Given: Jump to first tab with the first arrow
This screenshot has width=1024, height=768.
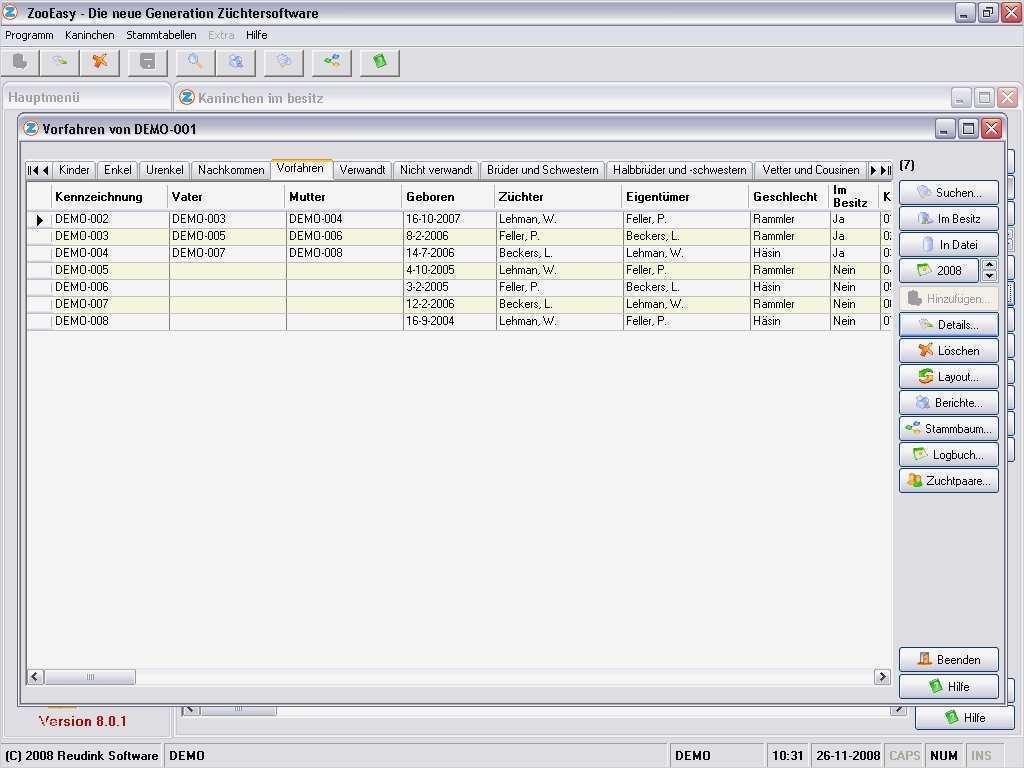Looking at the screenshot, I should pos(33,170).
